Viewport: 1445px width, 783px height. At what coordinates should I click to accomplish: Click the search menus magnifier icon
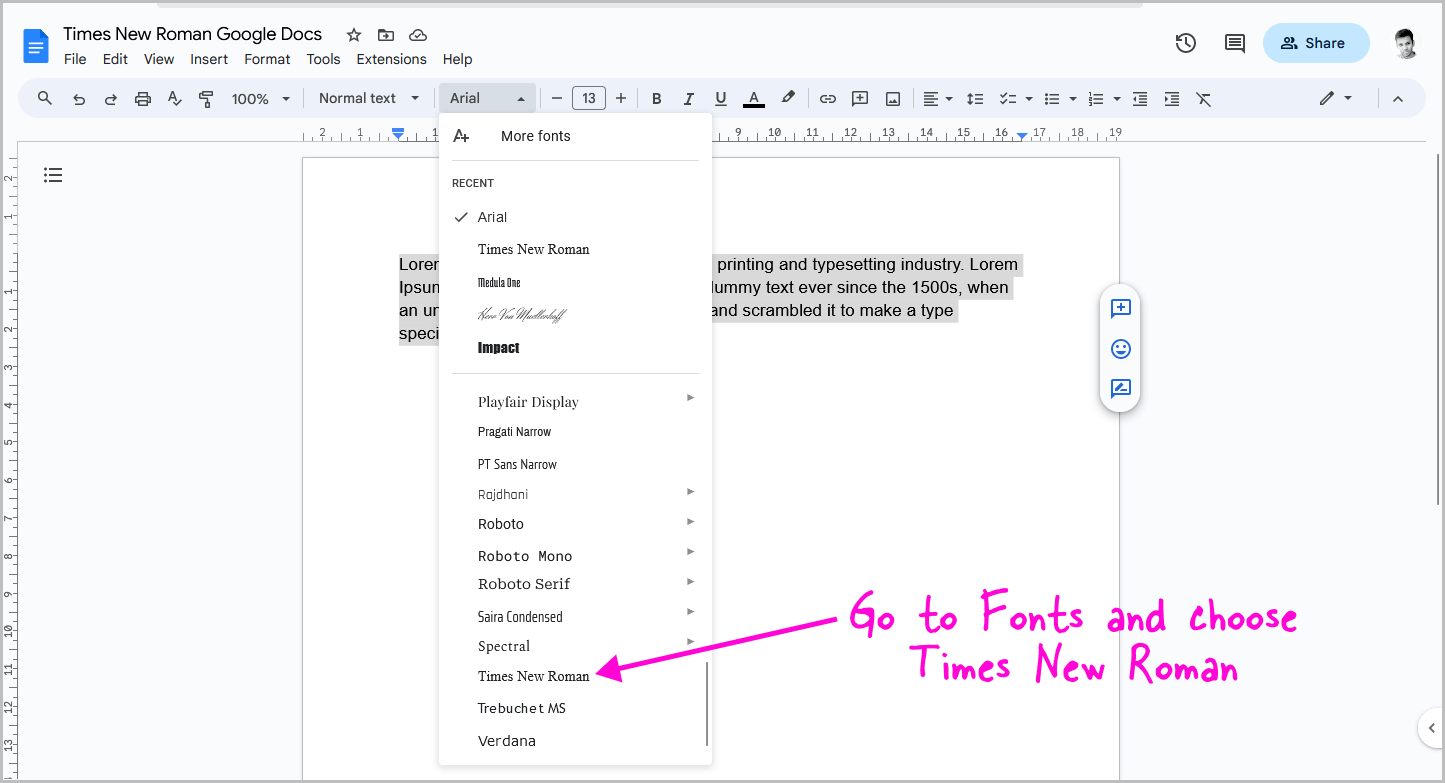click(x=45, y=98)
